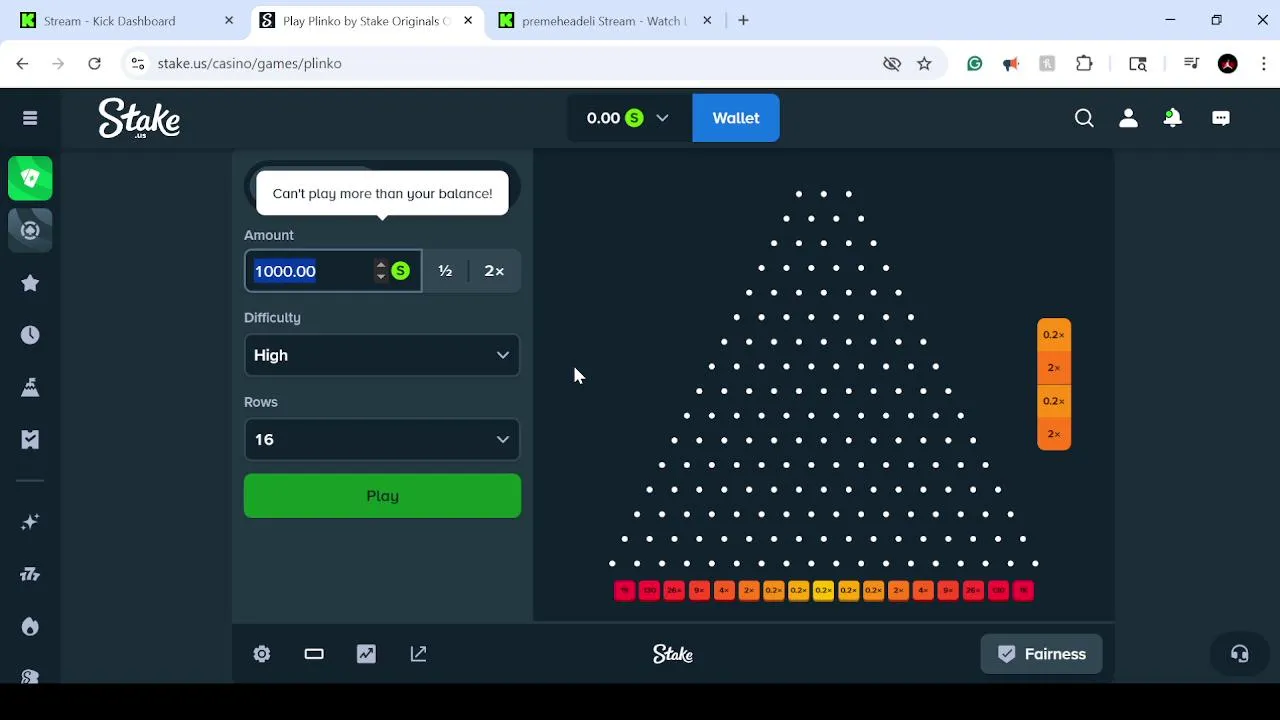The image size is (1280, 720).
Task: Click the green Stake Cash currency icon in amount field
Action: coord(400,271)
